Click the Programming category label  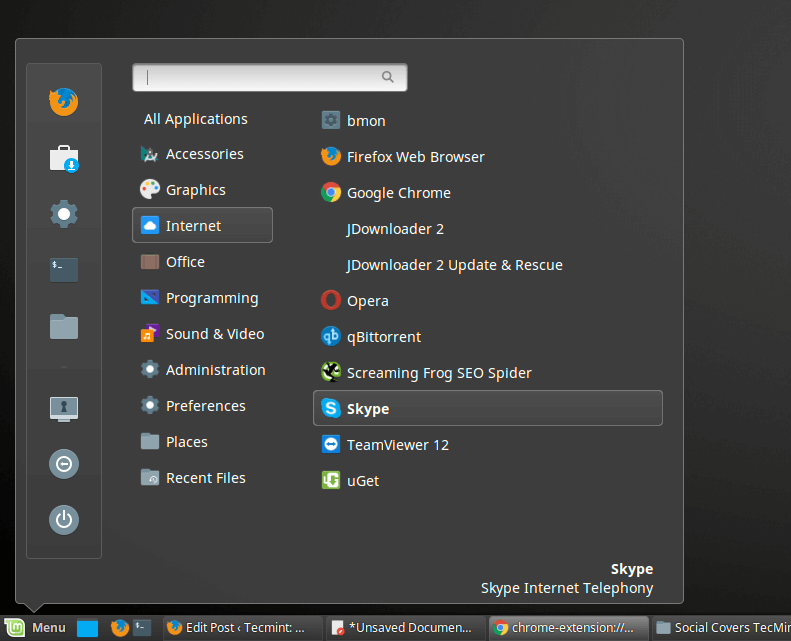tap(212, 298)
